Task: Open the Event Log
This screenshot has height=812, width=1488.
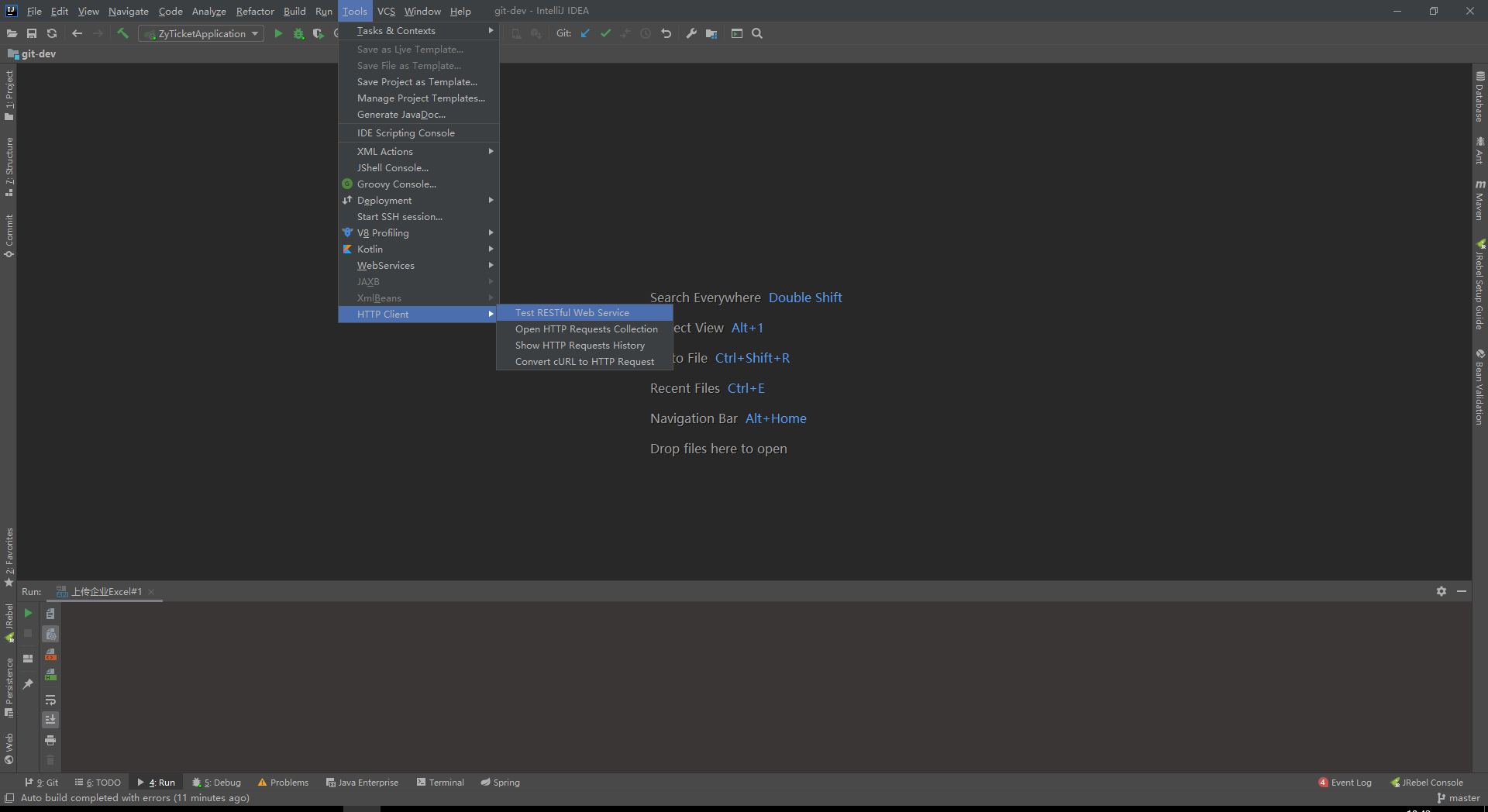Action: (1350, 782)
